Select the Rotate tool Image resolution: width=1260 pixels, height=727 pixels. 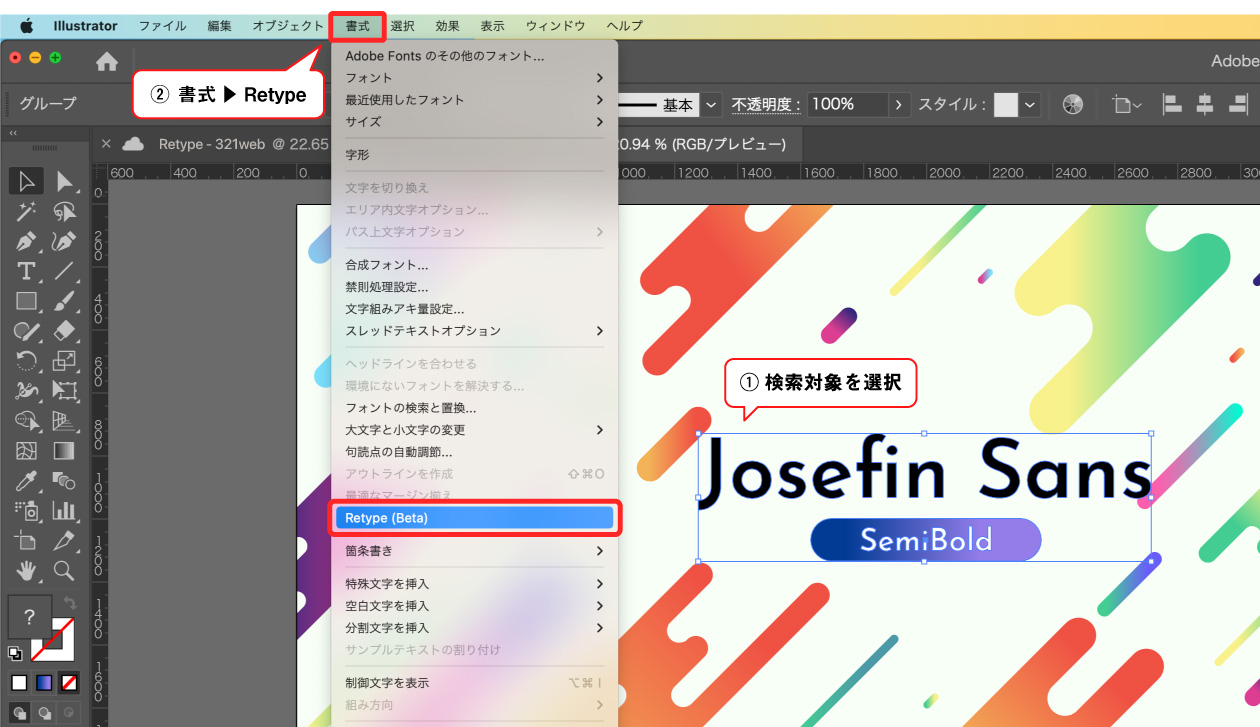tap(27, 361)
